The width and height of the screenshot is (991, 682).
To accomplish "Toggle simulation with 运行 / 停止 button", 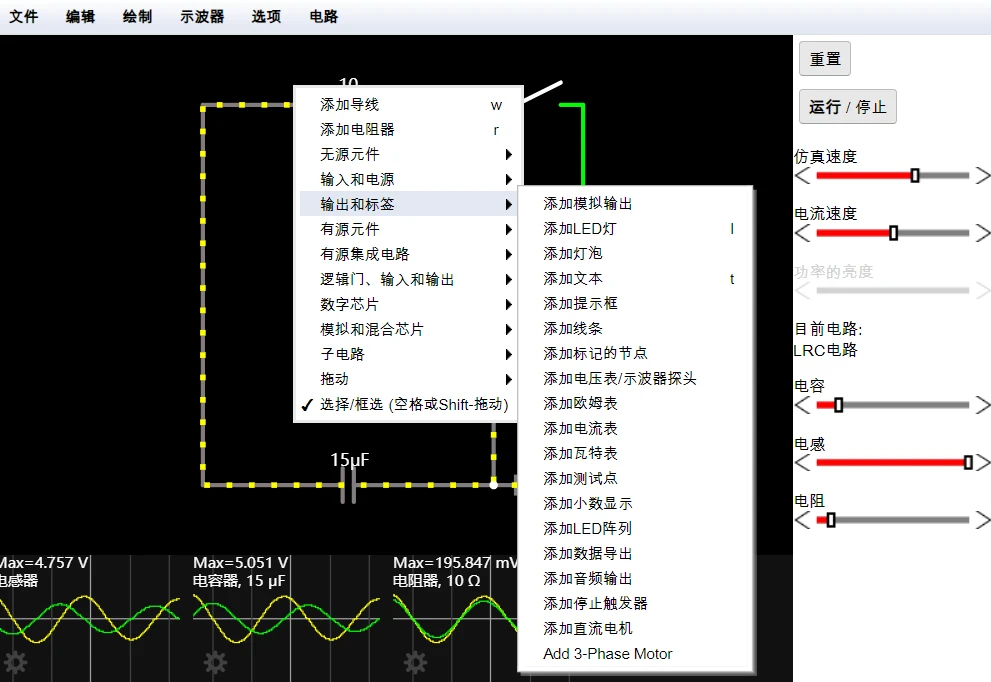I will (847, 107).
